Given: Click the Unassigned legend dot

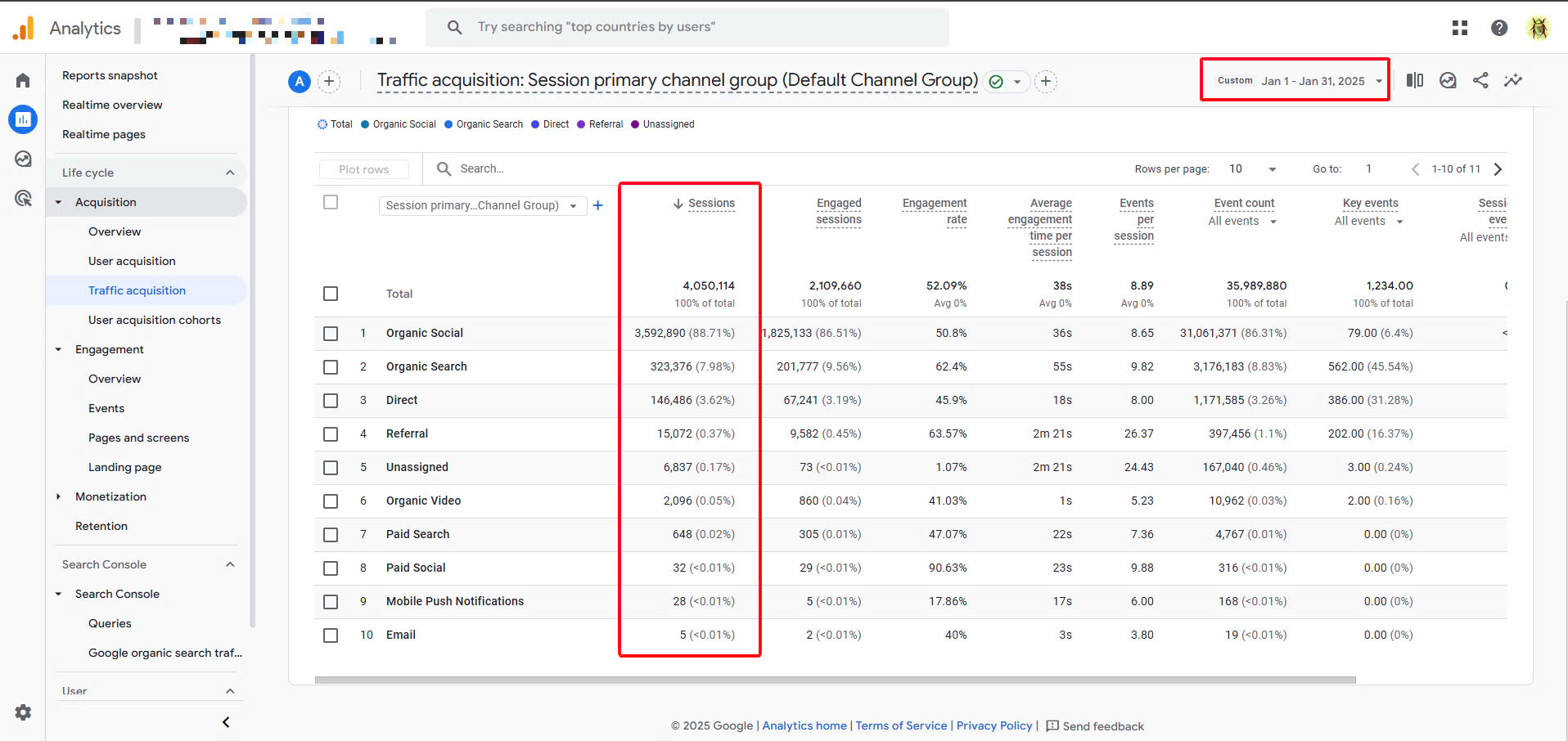Looking at the screenshot, I should tap(635, 124).
